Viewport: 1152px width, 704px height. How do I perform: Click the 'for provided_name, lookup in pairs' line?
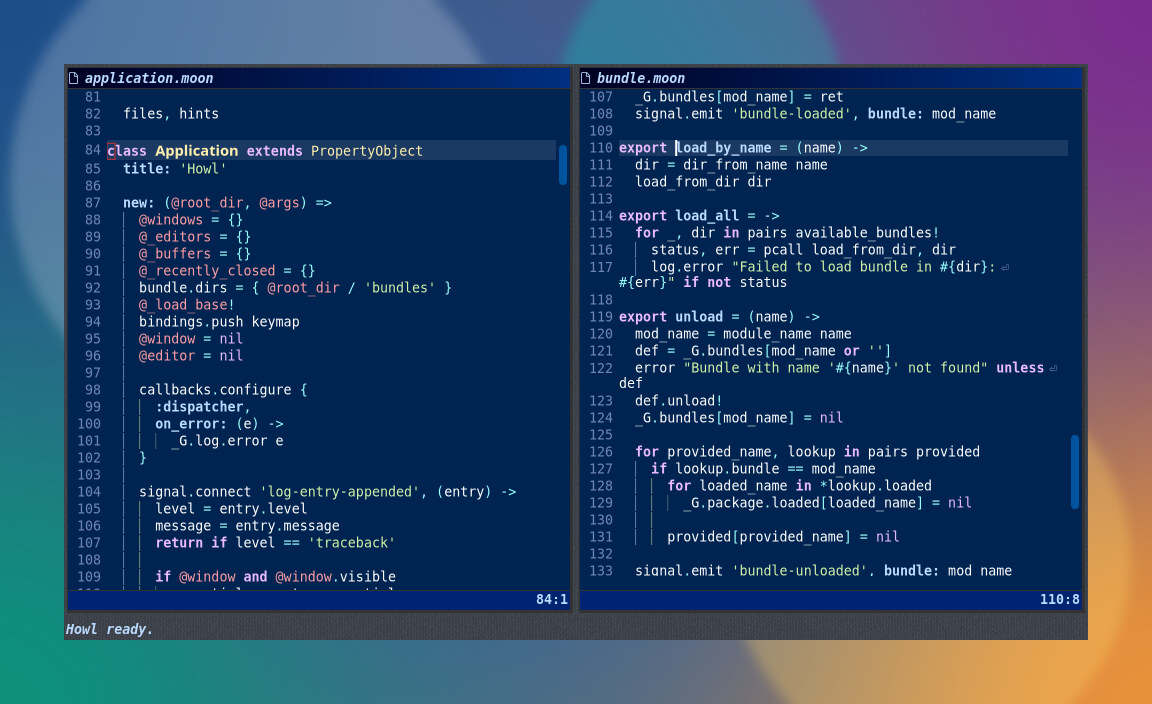coord(807,451)
